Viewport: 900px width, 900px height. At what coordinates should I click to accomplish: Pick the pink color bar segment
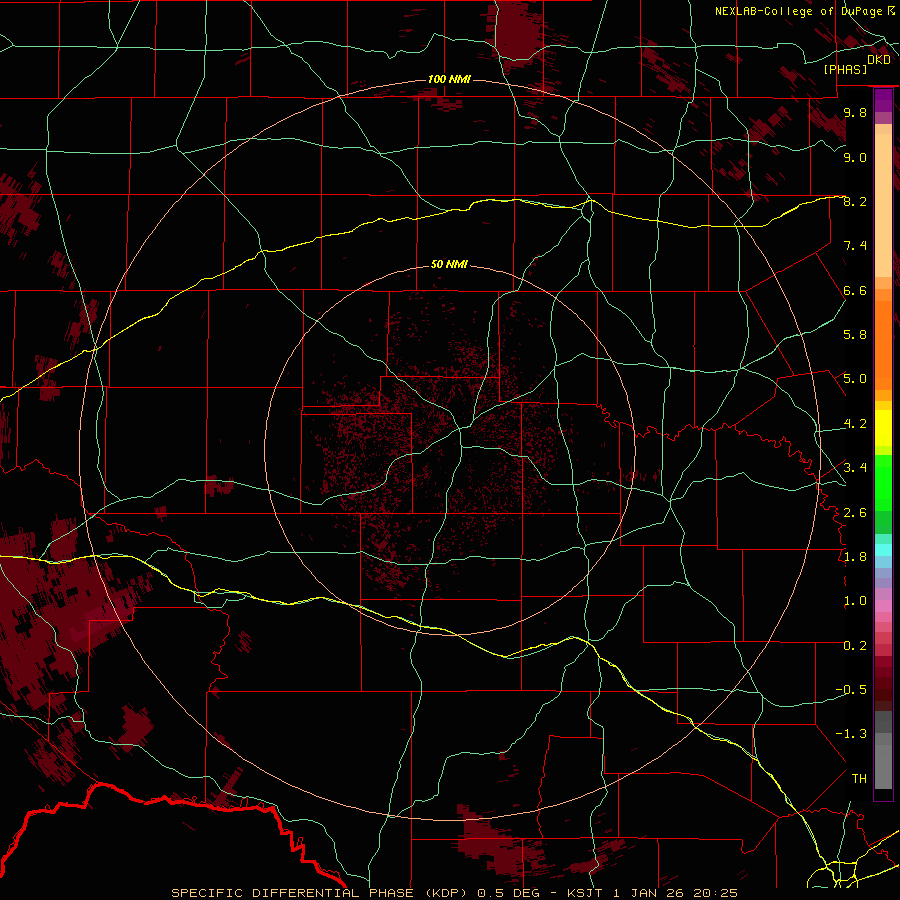(x=883, y=606)
